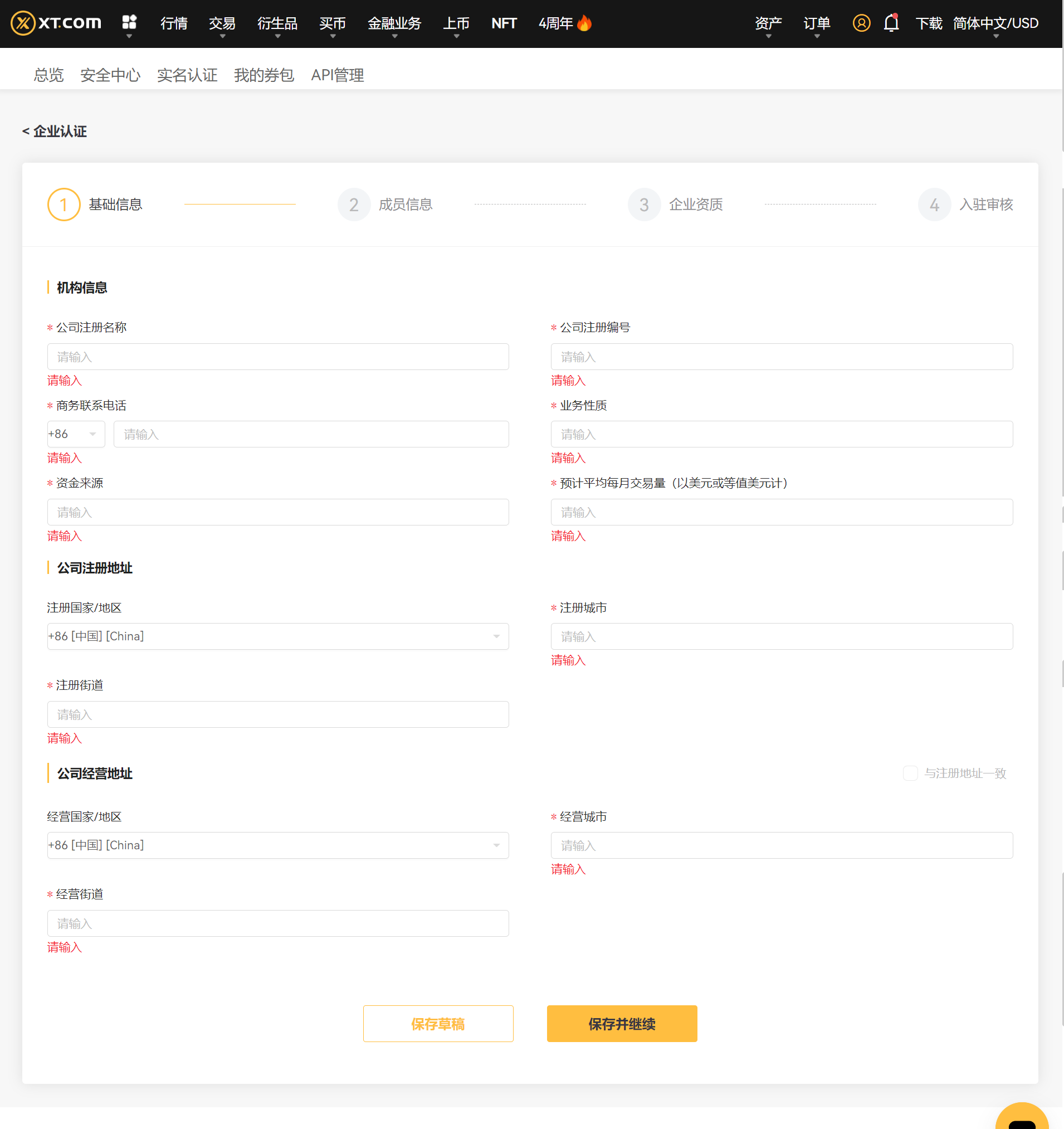Focus the 预计平均每月交易量 input field

pos(781,512)
